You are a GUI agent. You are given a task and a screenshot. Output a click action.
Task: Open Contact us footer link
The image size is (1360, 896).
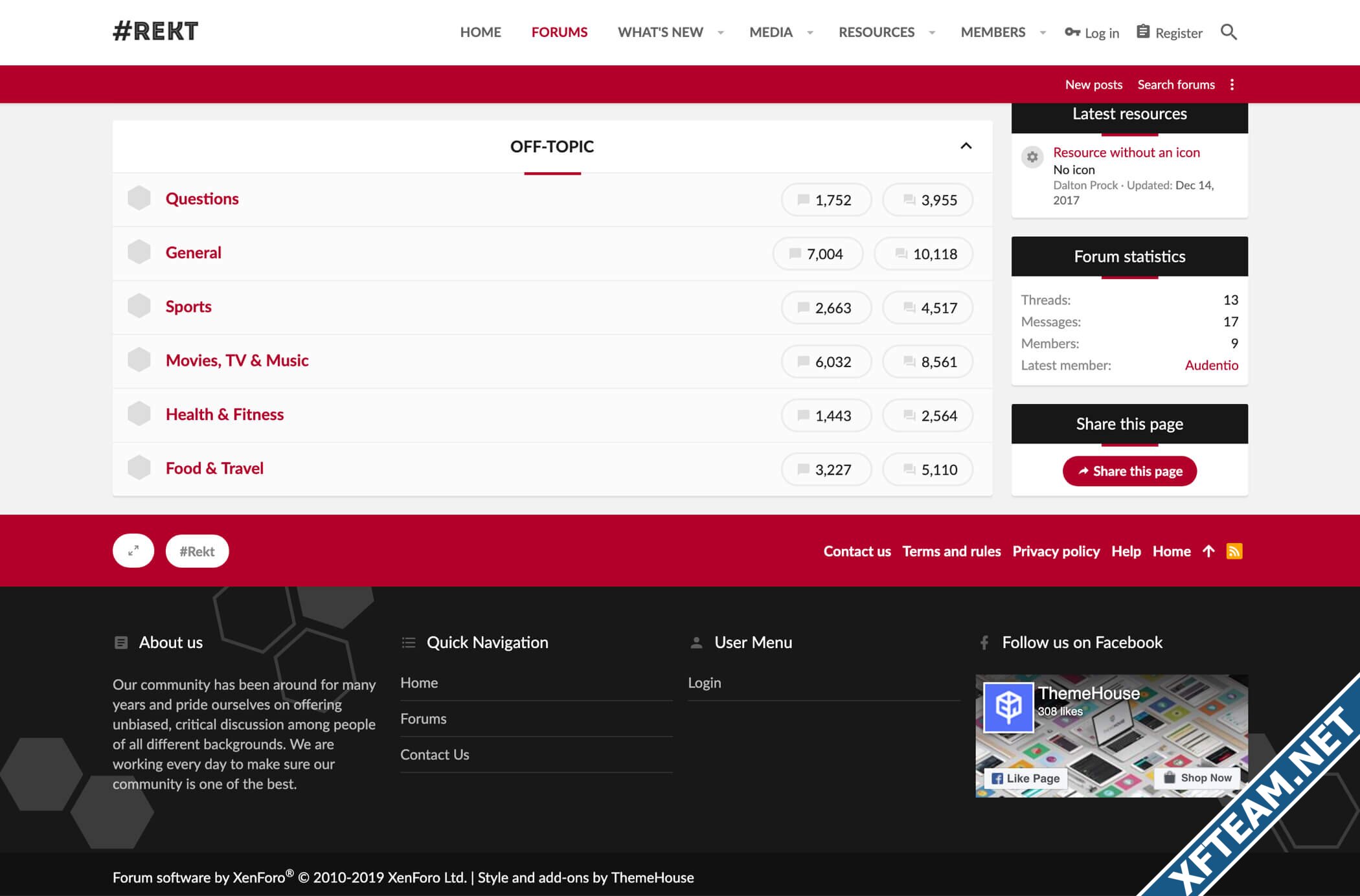[857, 551]
